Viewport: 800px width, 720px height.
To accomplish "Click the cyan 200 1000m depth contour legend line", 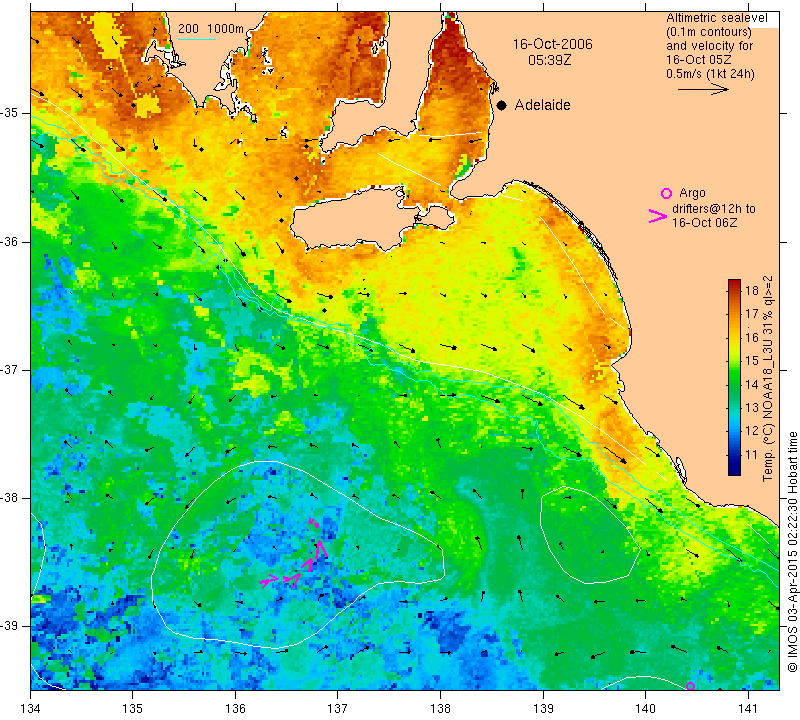I will 197,39.
